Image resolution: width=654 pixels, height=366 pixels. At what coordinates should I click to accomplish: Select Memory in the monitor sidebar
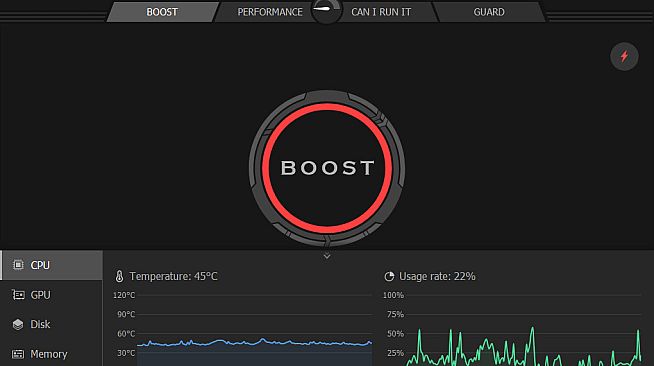pyautogui.click(x=51, y=354)
